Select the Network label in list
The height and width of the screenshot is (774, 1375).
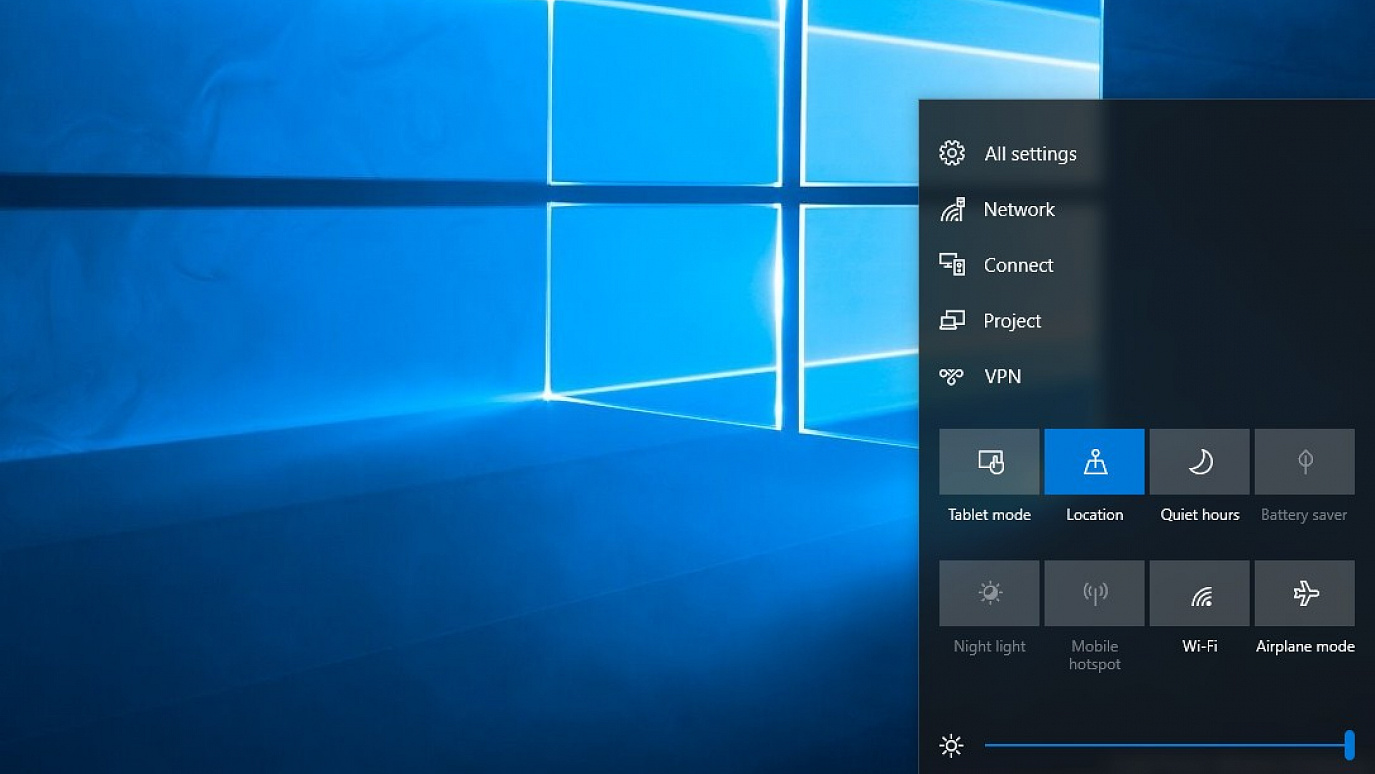(1019, 209)
